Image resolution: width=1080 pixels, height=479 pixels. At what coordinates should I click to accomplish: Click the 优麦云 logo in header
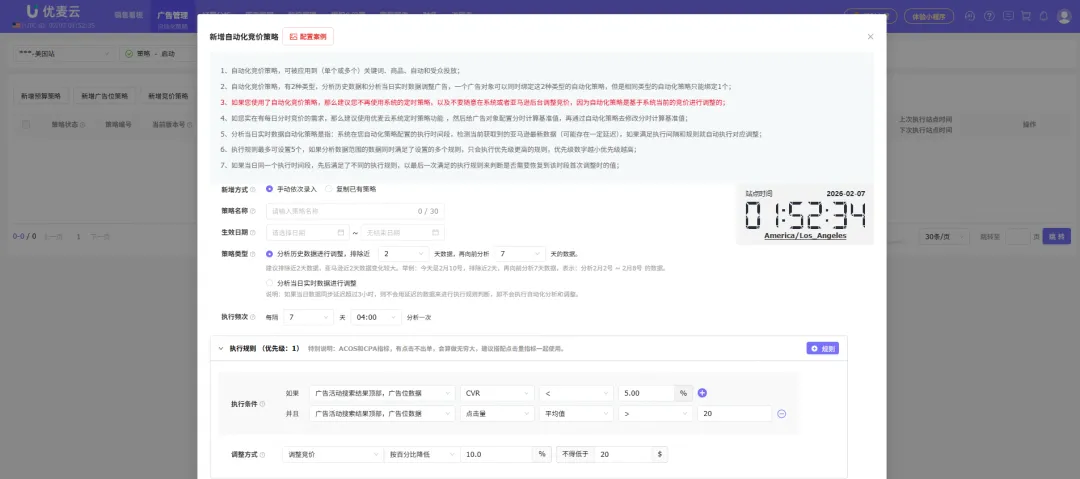(x=50, y=13)
